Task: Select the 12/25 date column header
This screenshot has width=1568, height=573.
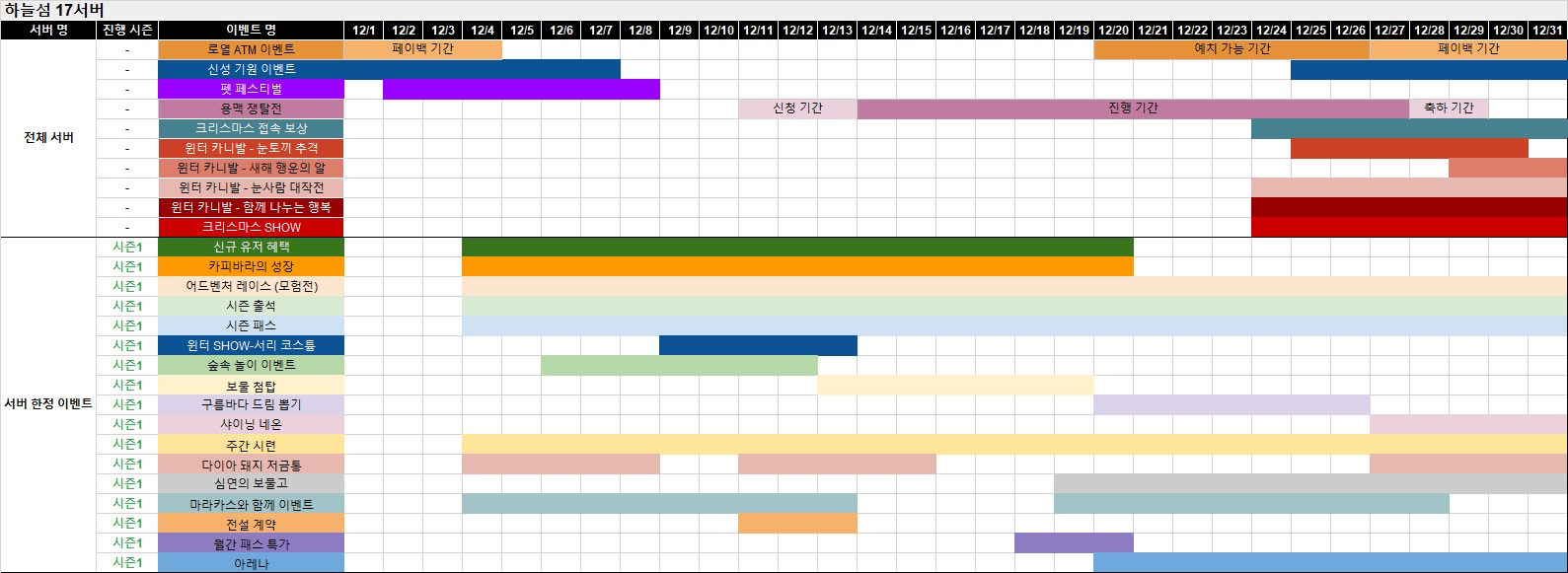Action: [x=1310, y=30]
